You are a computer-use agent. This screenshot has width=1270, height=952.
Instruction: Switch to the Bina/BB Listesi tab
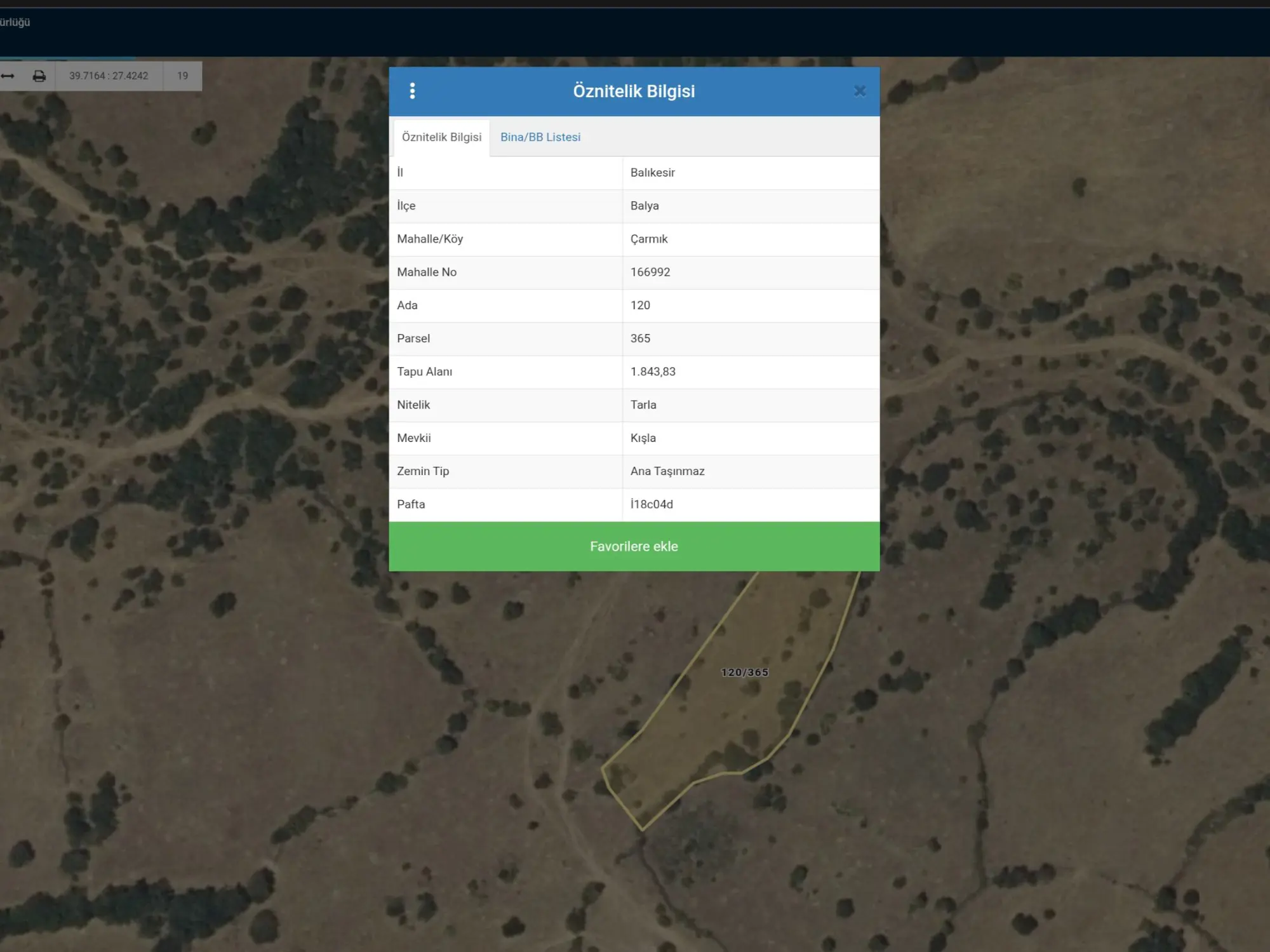(x=540, y=137)
